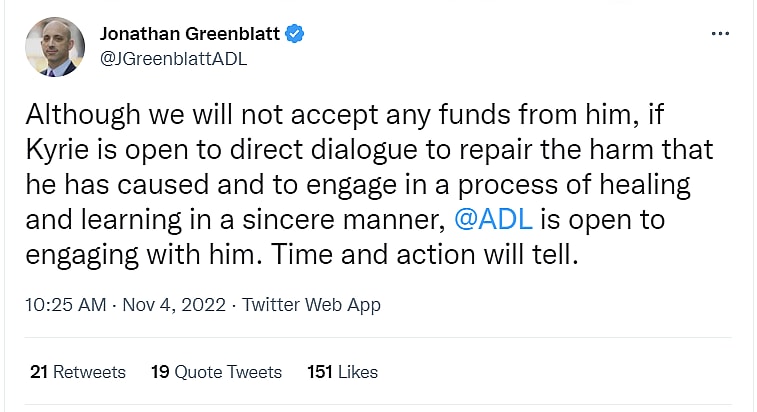Open the @JGreenblattADL handle link
Image resolution: width=757 pixels, height=412 pixels.
click(x=173, y=58)
